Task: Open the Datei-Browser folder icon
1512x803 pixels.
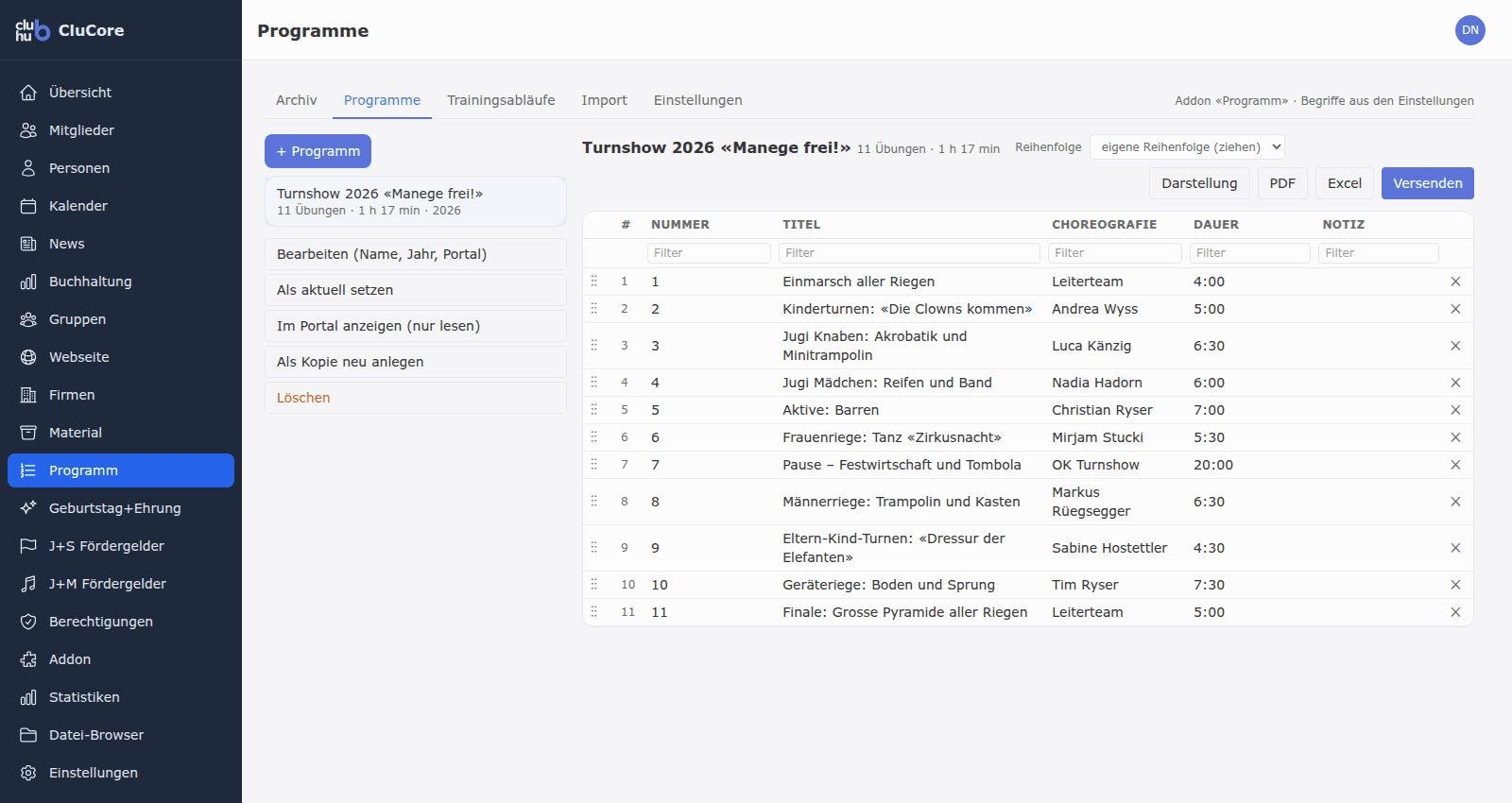Action: (x=28, y=735)
